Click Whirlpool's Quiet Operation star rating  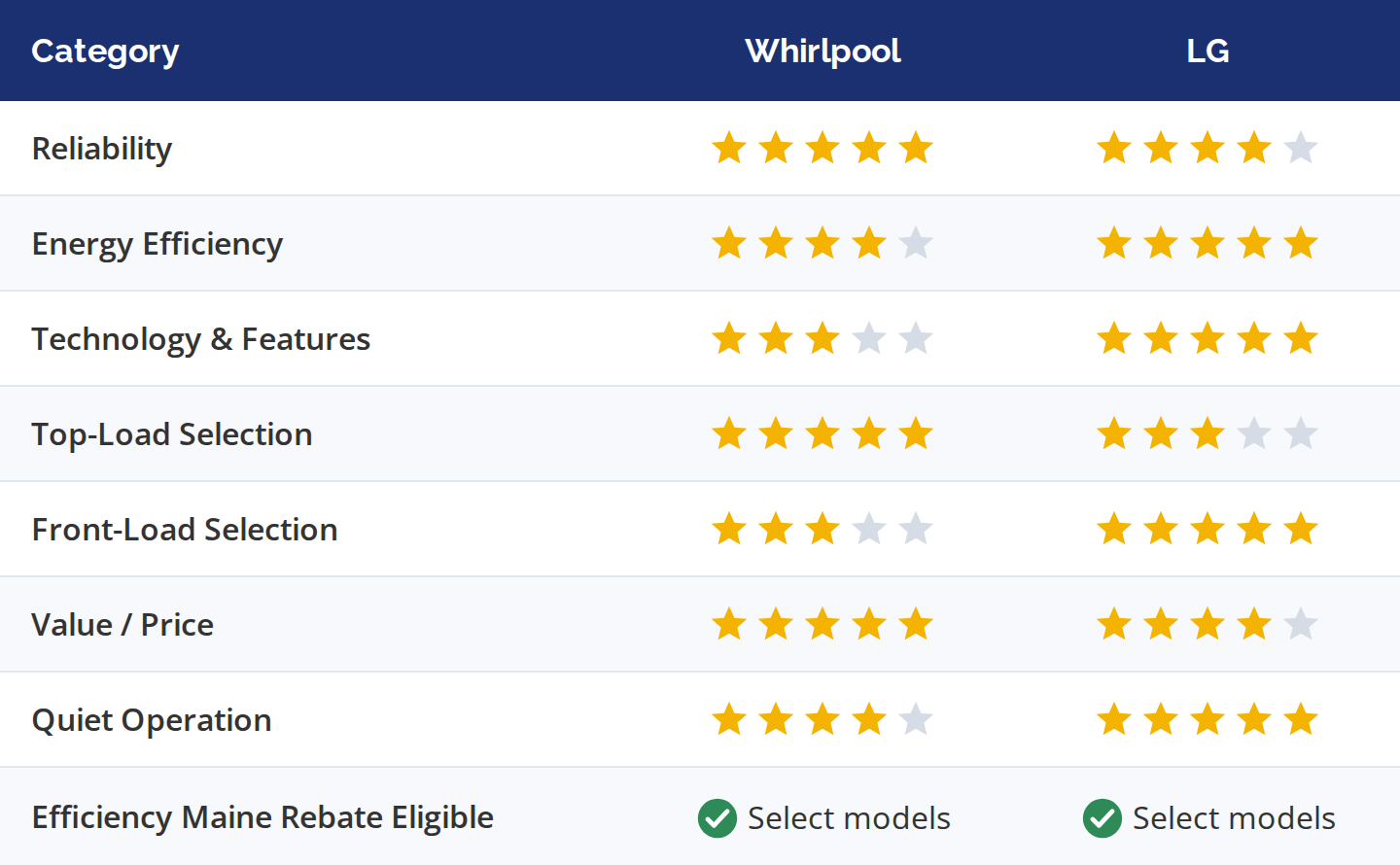[822, 720]
